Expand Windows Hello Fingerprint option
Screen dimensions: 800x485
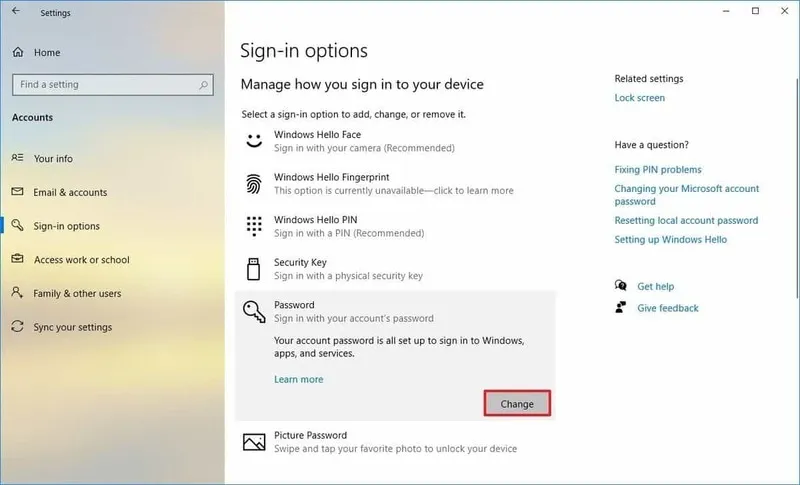pyautogui.click(x=395, y=184)
